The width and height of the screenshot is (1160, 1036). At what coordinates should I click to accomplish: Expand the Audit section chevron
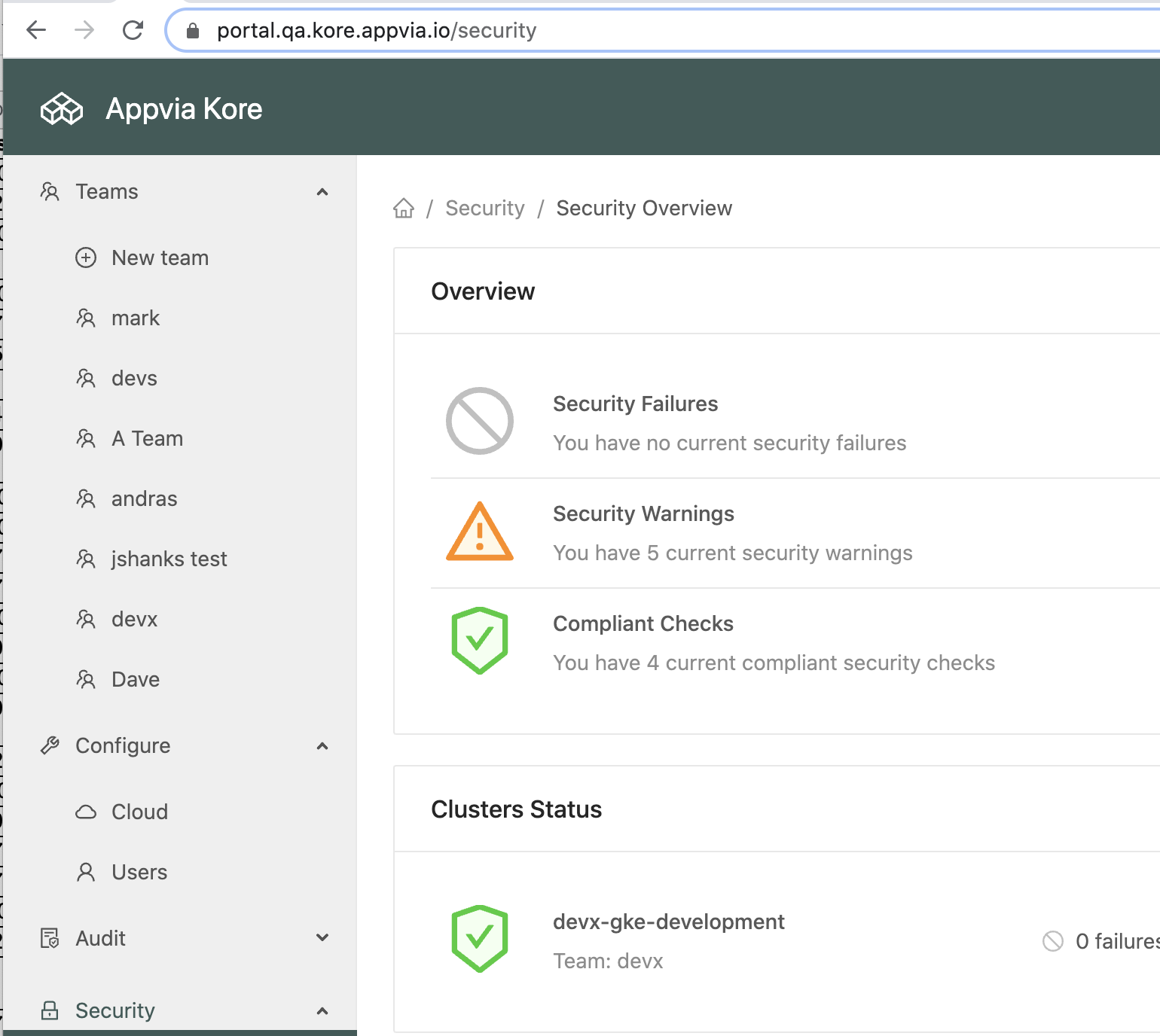point(322,938)
